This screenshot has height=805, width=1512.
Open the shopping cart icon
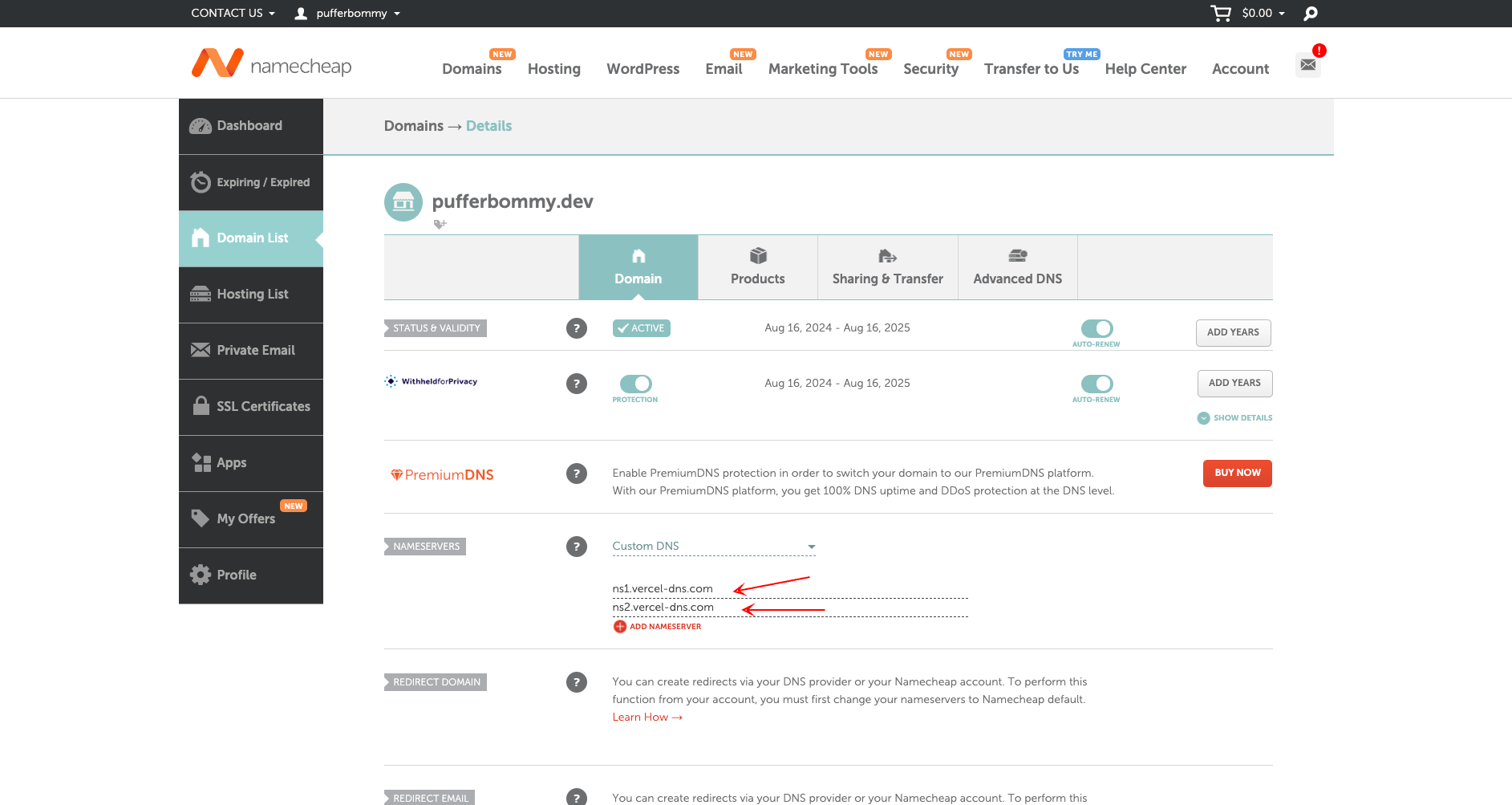coord(1221,13)
